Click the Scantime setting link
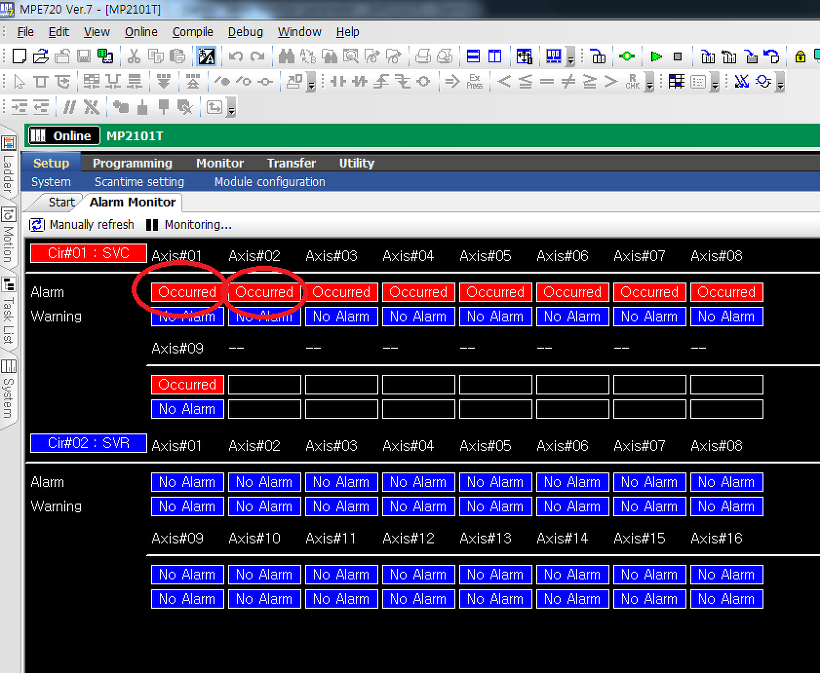The image size is (820, 673). [x=139, y=182]
